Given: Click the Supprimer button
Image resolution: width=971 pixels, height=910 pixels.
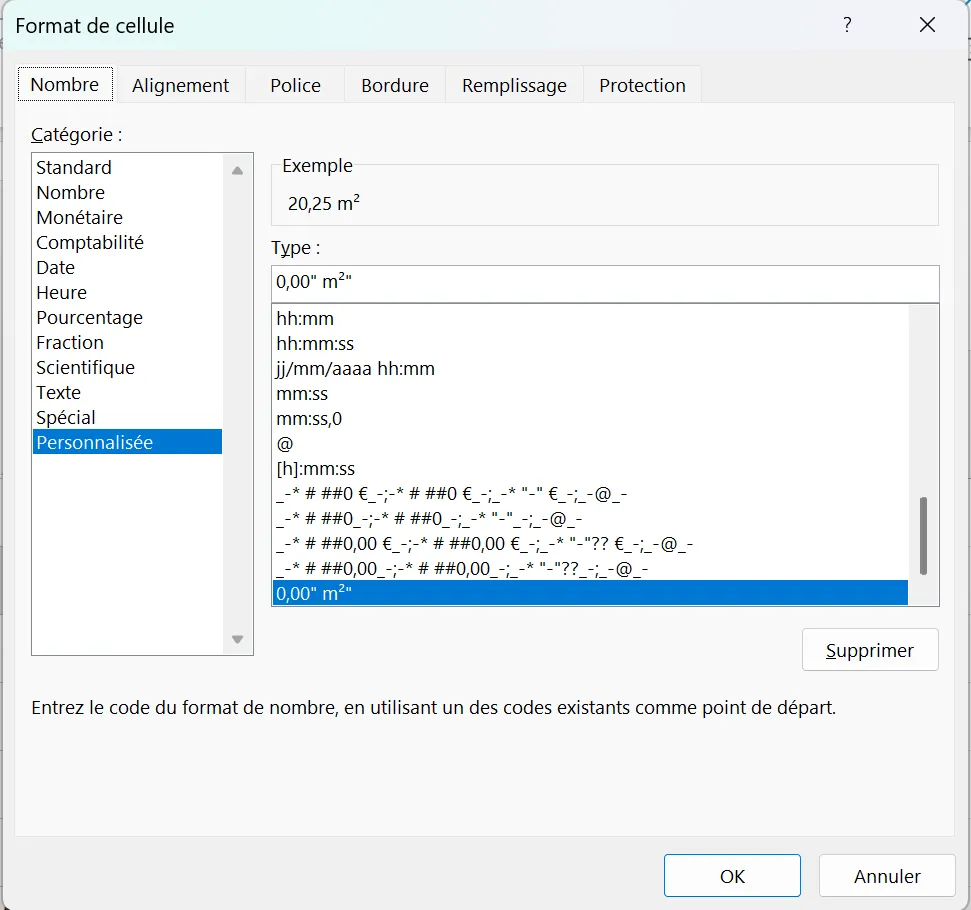Looking at the screenshot, I should (869, 650).
